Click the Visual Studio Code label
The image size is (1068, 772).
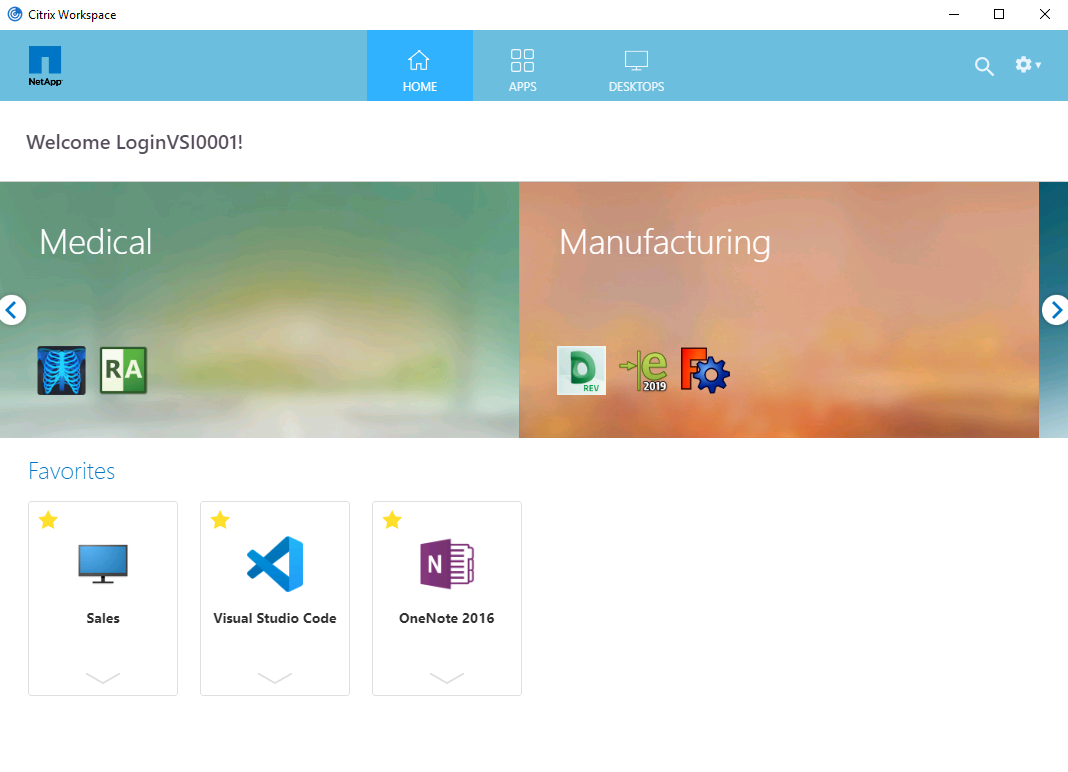pos(275,618)
